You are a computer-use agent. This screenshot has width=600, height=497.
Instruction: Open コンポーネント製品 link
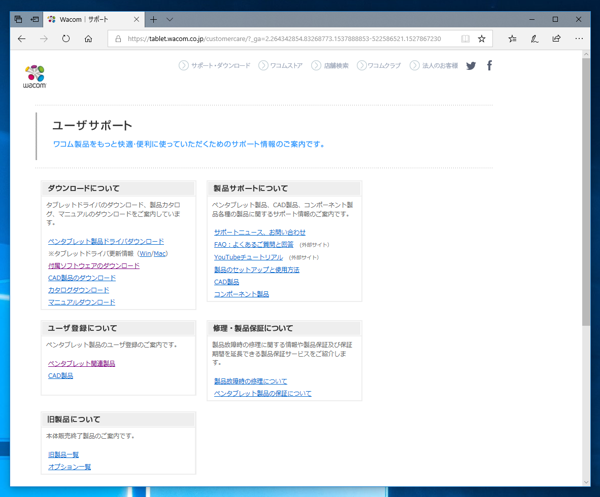tap(241, 294)
